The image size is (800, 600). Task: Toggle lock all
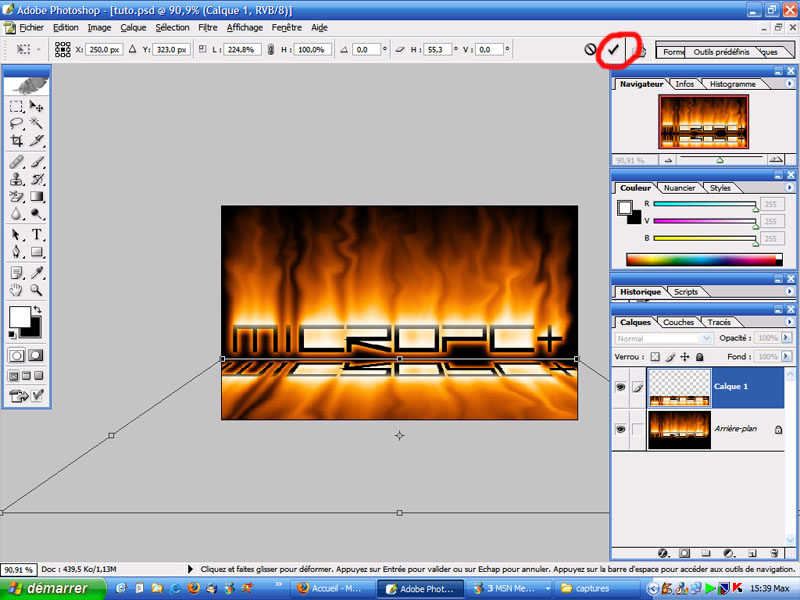[x=700, y=357]
